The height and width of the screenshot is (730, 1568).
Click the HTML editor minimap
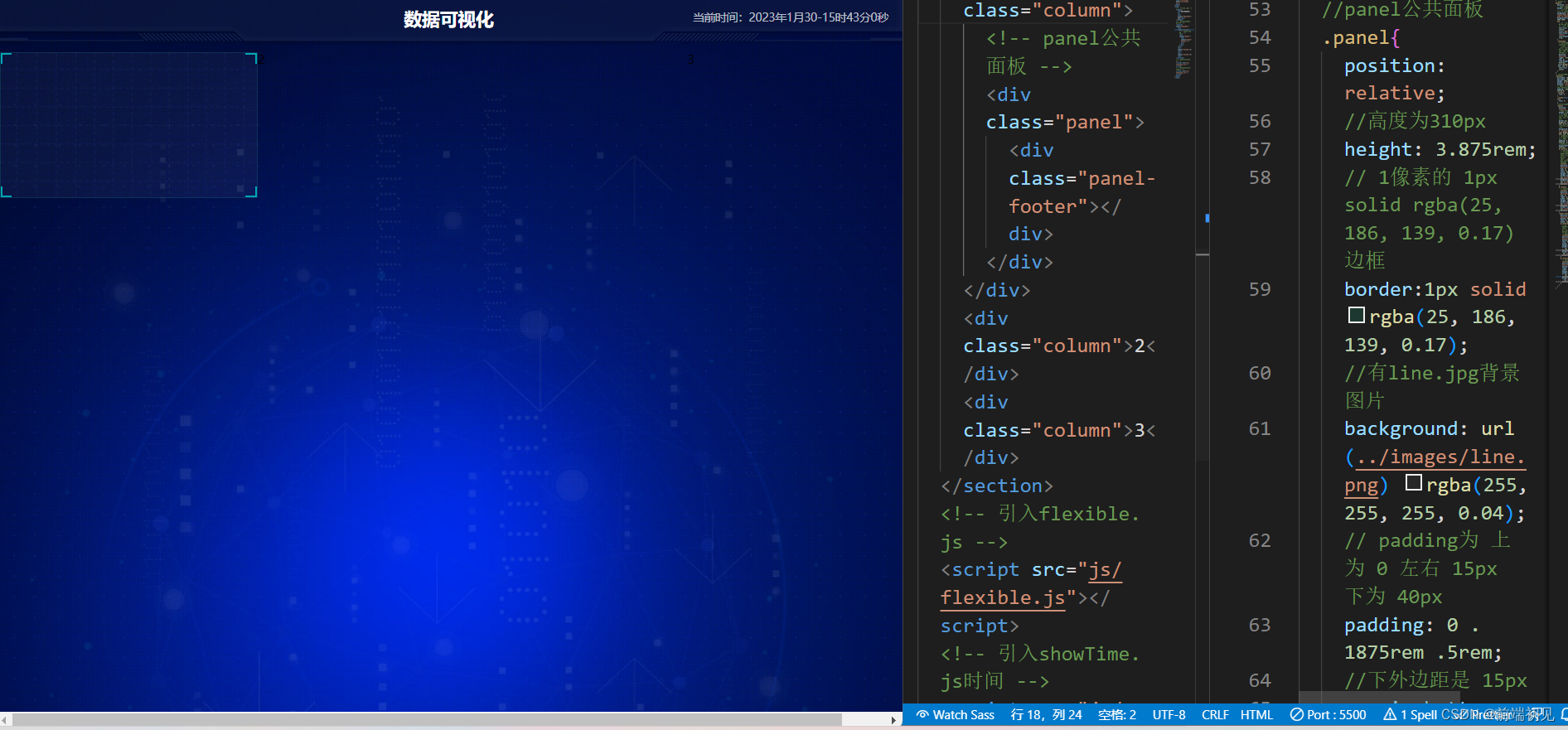[1183, 40]
